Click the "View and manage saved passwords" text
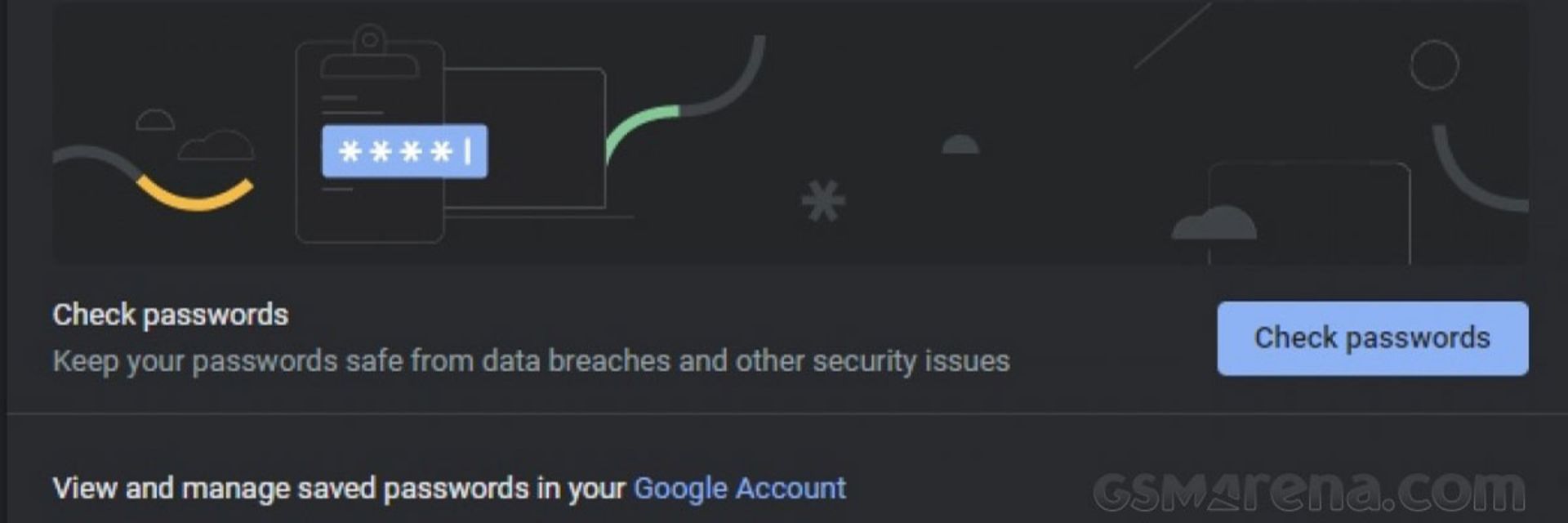The image size is (1568, 523). [338, 488]
